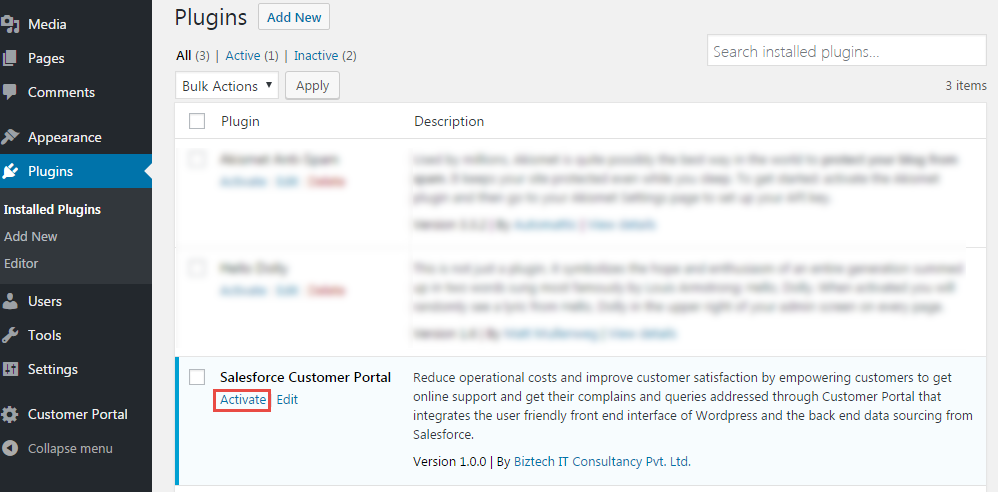Open the Bulk Actions dropdown

click(x=227, y=86)
